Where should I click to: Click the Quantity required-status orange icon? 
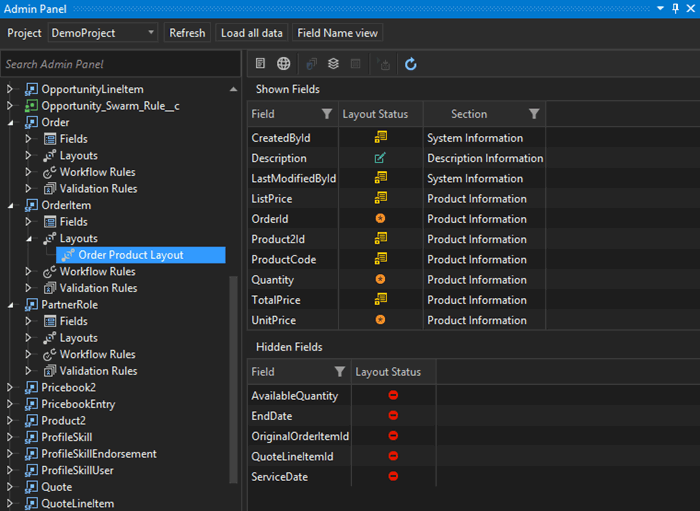click(380, 279)
